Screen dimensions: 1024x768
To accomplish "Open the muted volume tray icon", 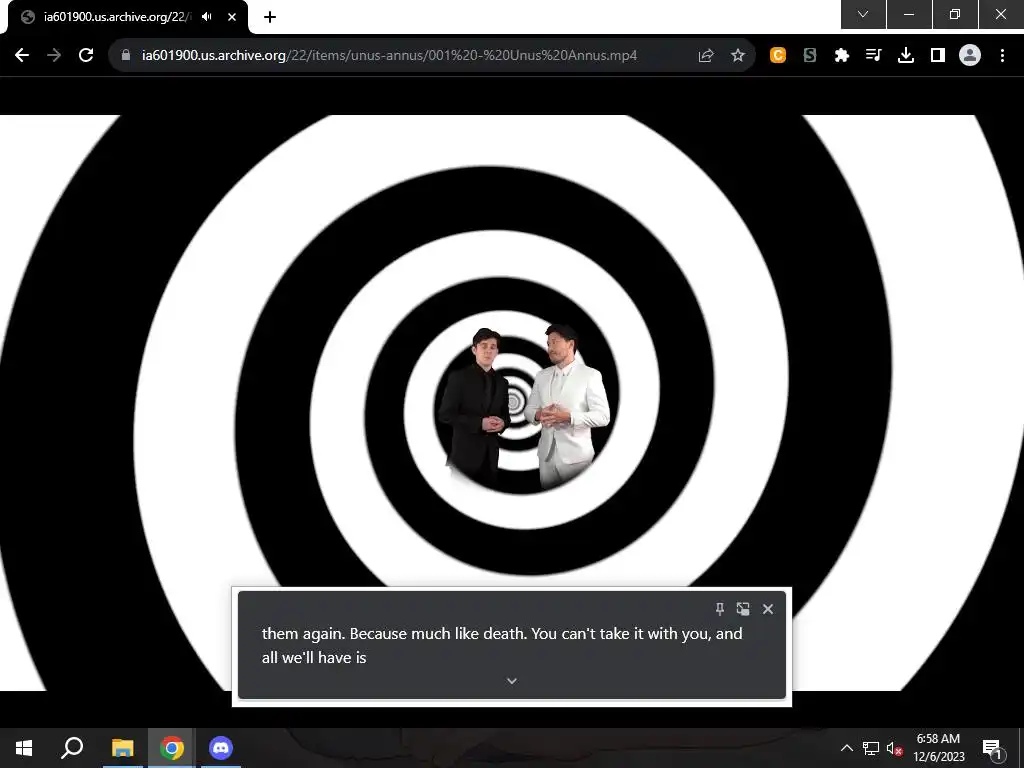I will [x=894, y=748].
